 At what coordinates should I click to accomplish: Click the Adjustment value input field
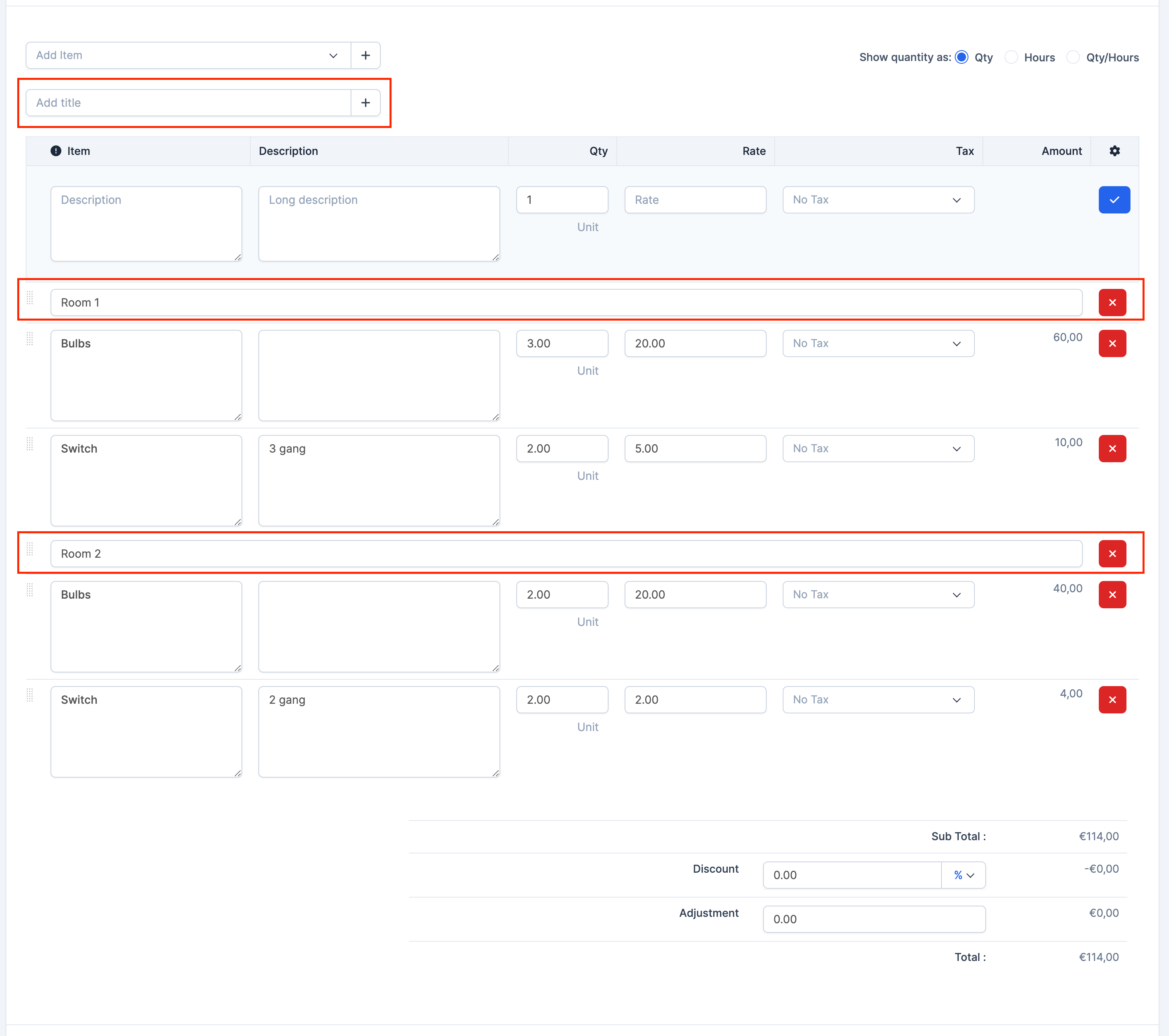pyautogui.click(x=874, y=919)
